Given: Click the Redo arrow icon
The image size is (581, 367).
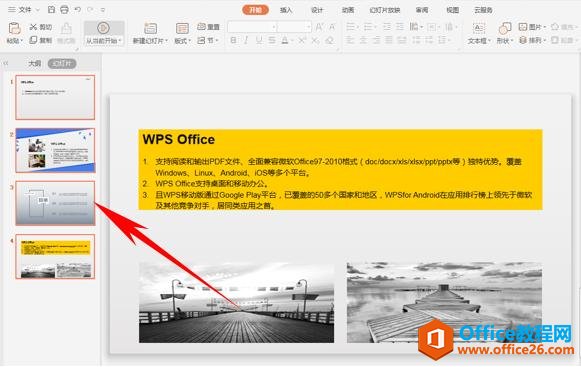Looking at the screenshot, I should click(x=90, y=10).
